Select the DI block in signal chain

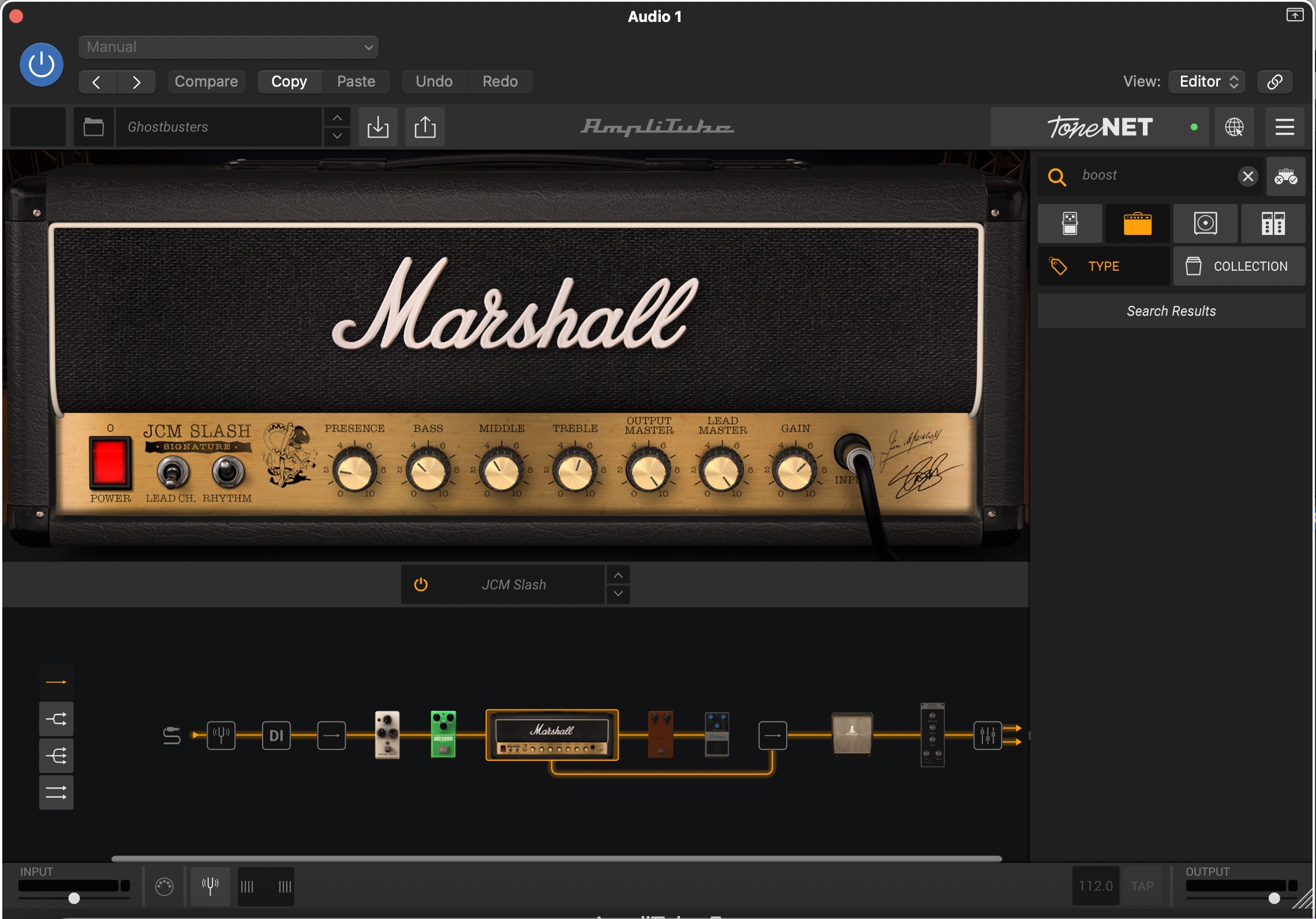tap(276, 735)
